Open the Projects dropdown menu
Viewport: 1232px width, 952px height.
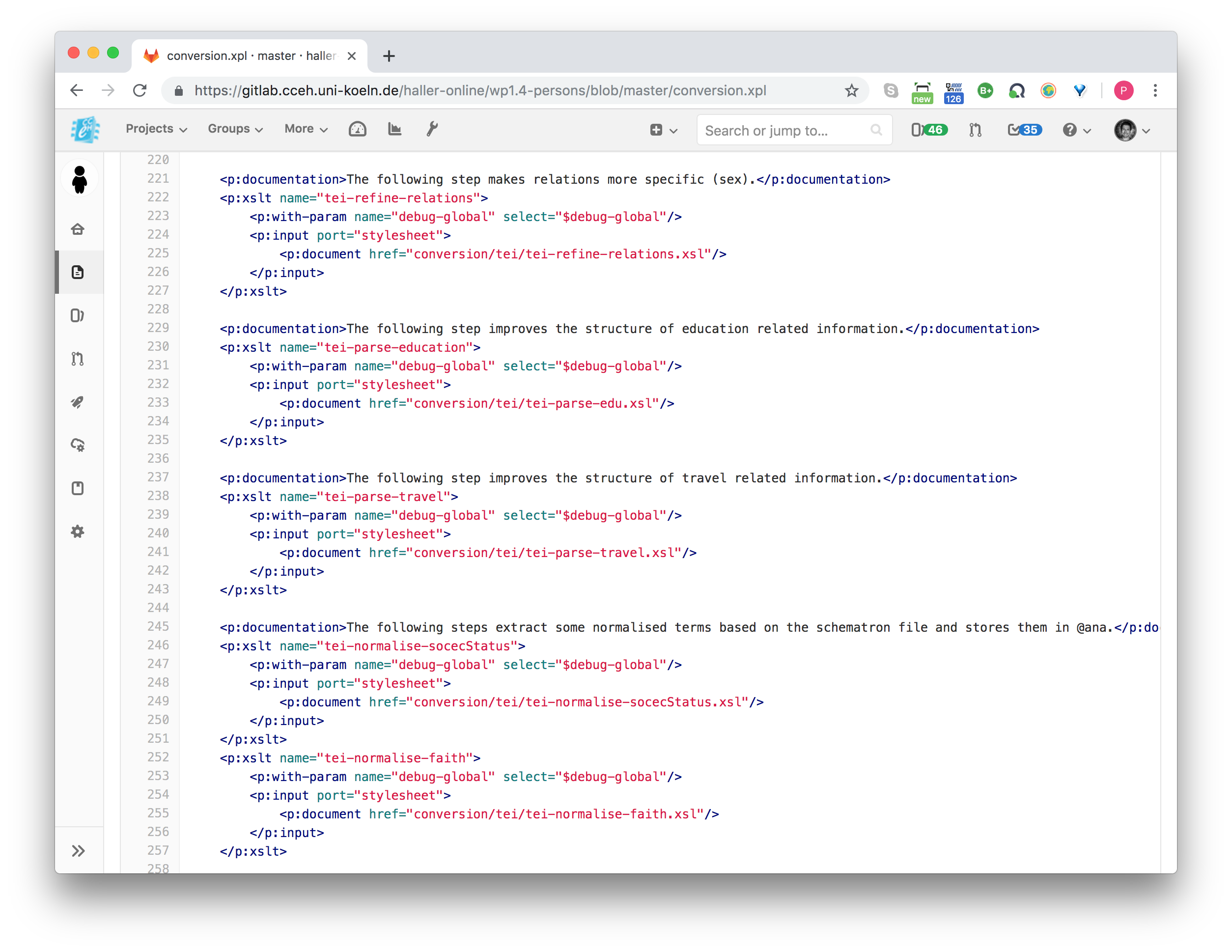point(156,129)
